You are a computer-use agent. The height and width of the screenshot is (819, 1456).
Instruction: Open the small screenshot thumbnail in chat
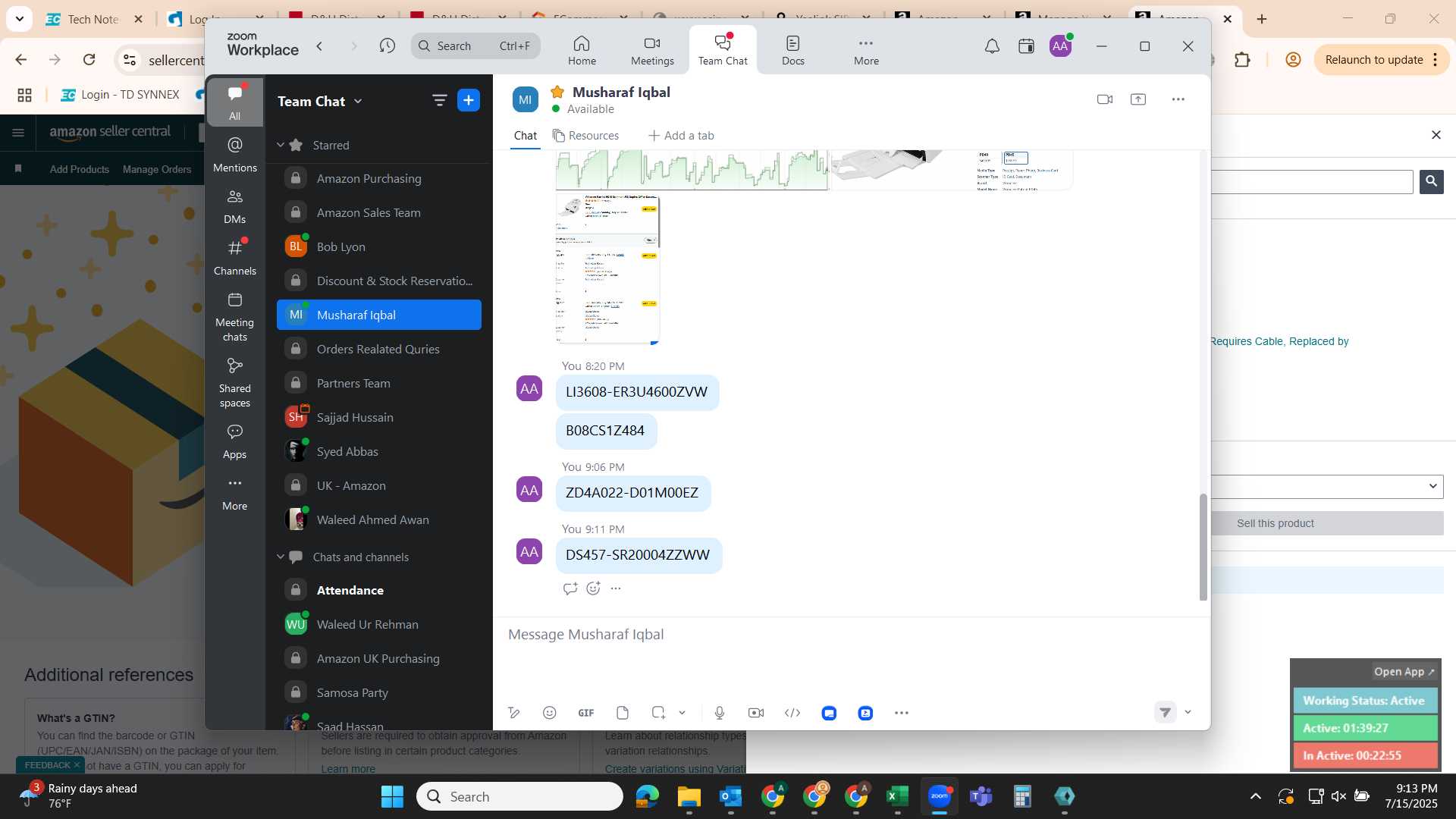coord(607,268)
